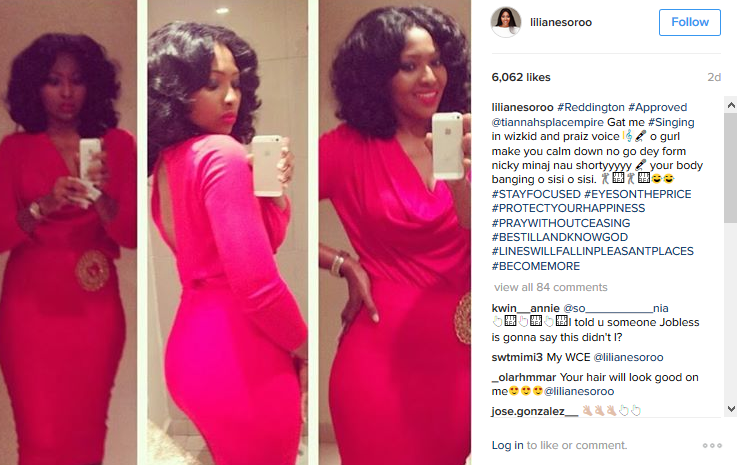Screen dimensions: 737x465
Task: Follow lilianesoroo with the Follow button
Action: click(x=690, y=22)
